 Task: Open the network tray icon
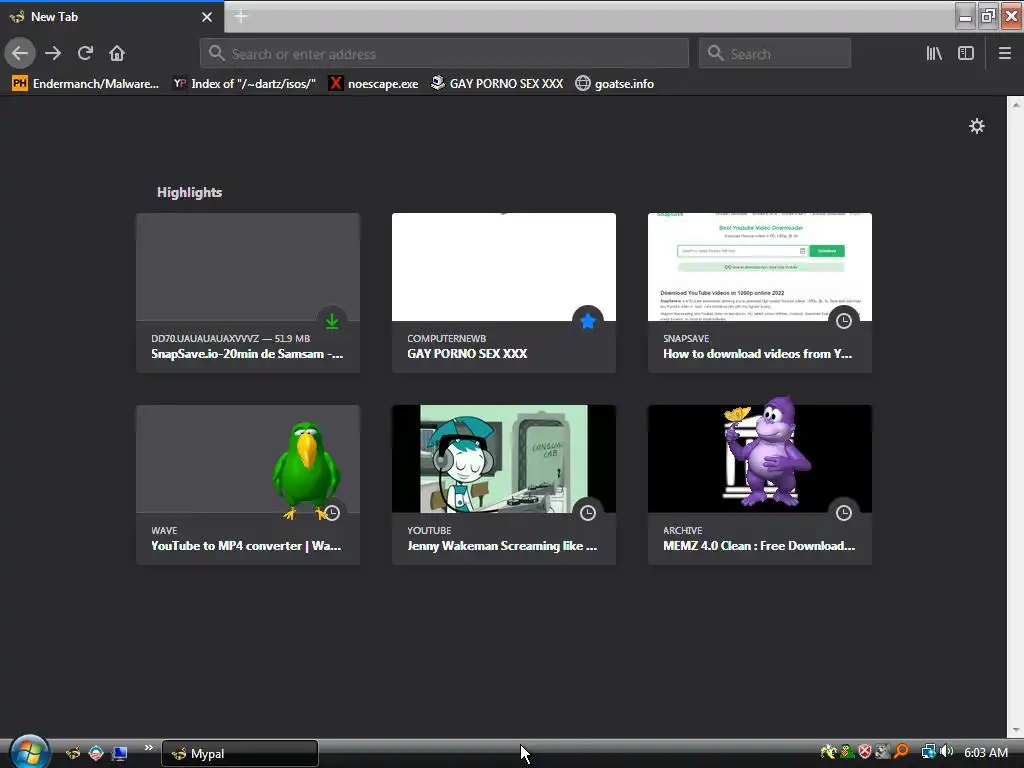pos(928,752)
